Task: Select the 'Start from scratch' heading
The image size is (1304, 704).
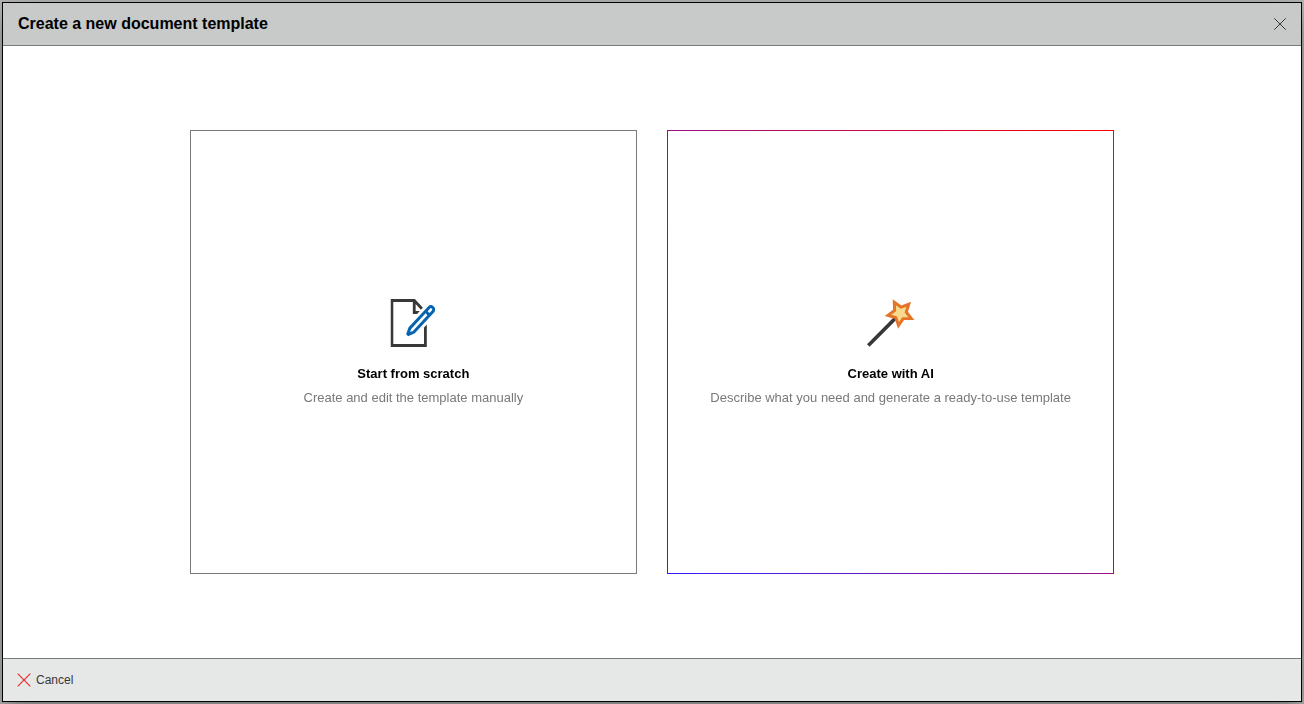Action: pos(413,374)
